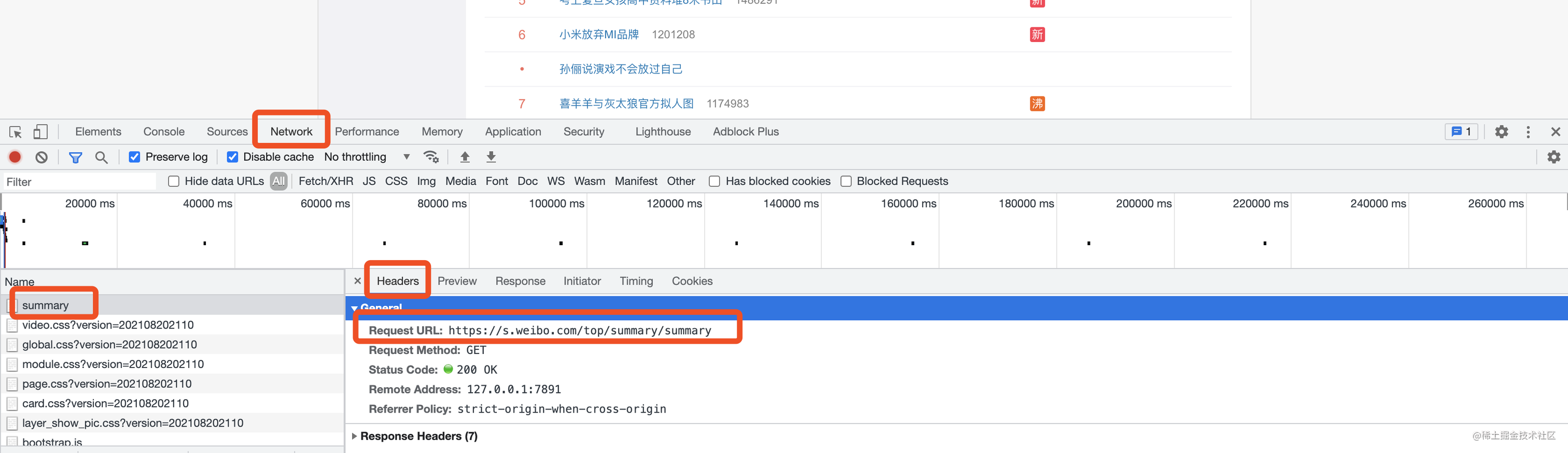
Task: Select file icon of global.css row
Action: 12,345
